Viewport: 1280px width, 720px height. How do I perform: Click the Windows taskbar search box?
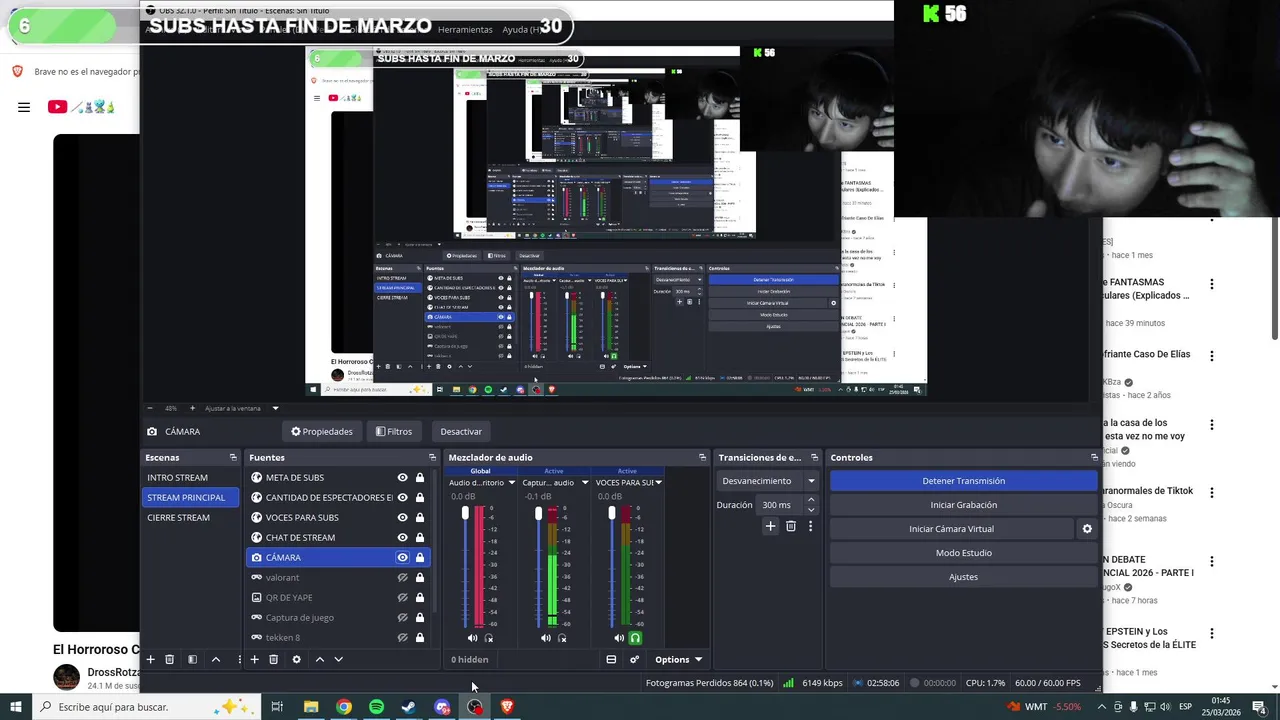[x=148, y=707]
